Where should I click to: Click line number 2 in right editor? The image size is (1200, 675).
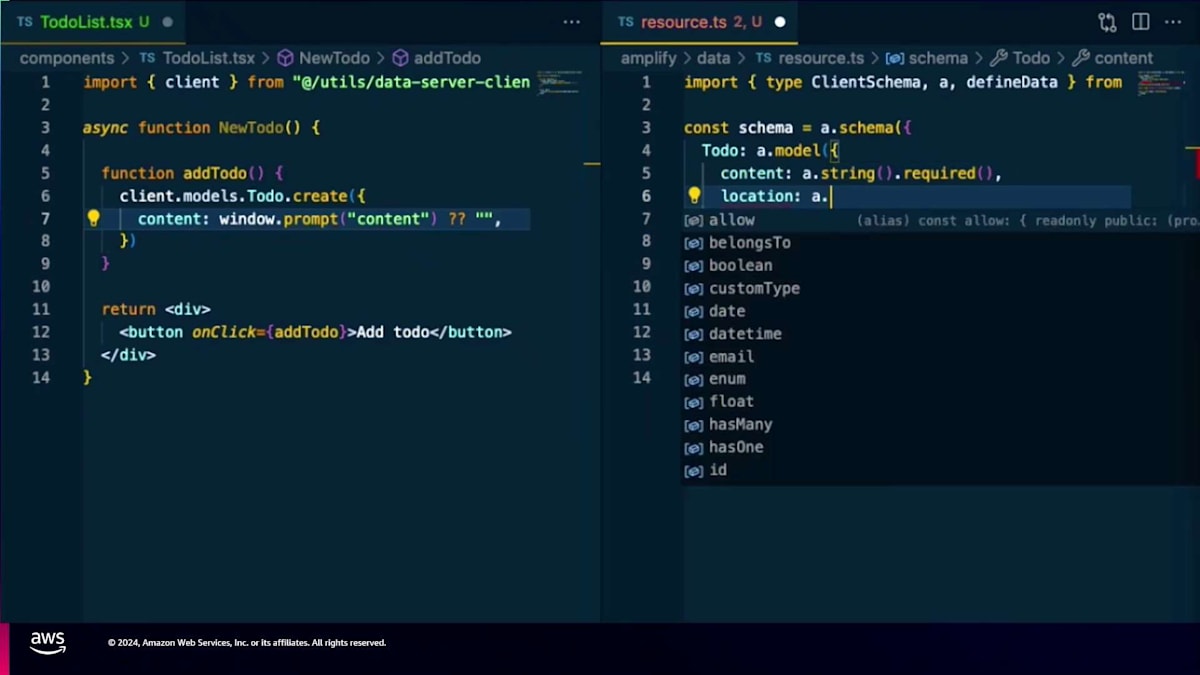click(645, 105)
